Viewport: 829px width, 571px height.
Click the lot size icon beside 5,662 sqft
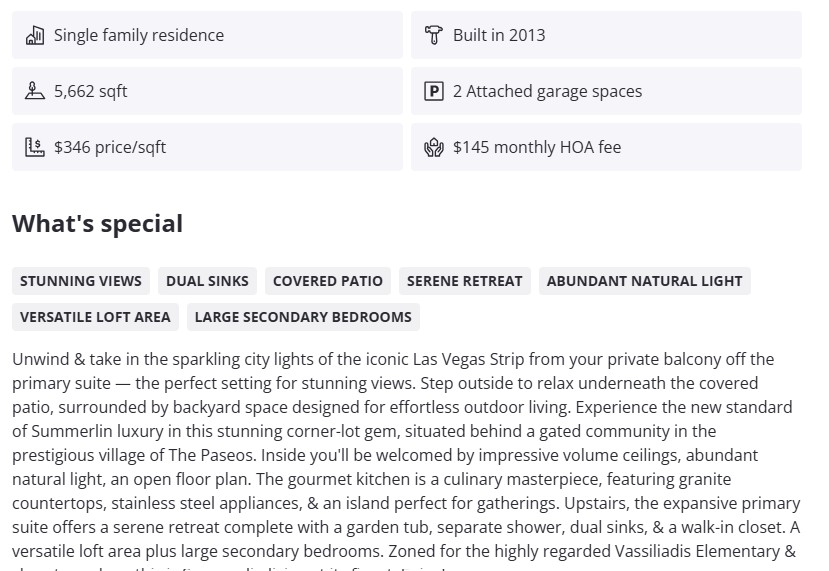coord(35,91)
